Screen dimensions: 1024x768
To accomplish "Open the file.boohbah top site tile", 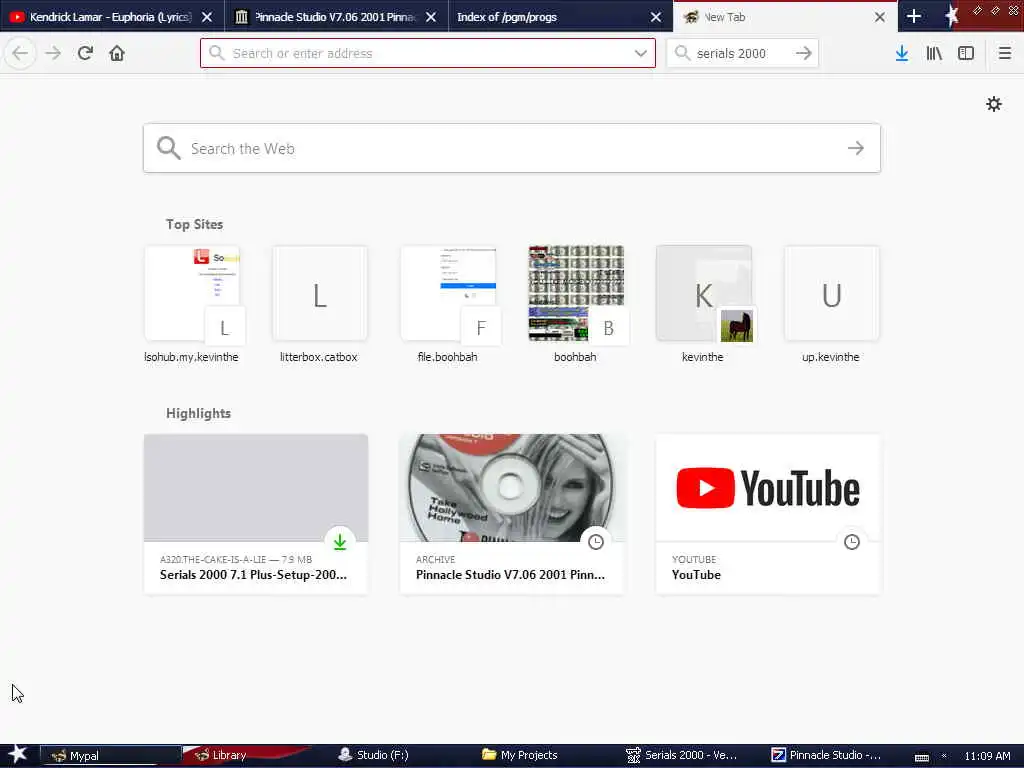I will click(447, 304).
